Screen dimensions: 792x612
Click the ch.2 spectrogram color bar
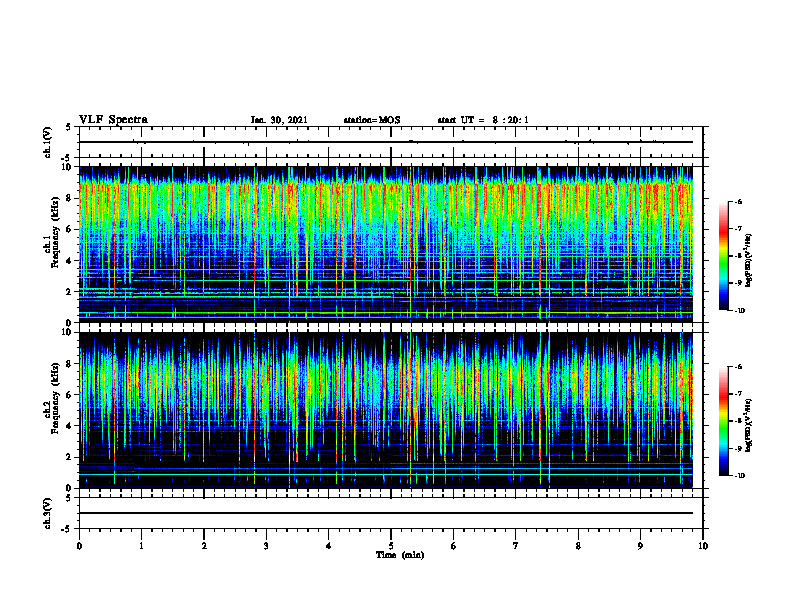pos(724,421)
